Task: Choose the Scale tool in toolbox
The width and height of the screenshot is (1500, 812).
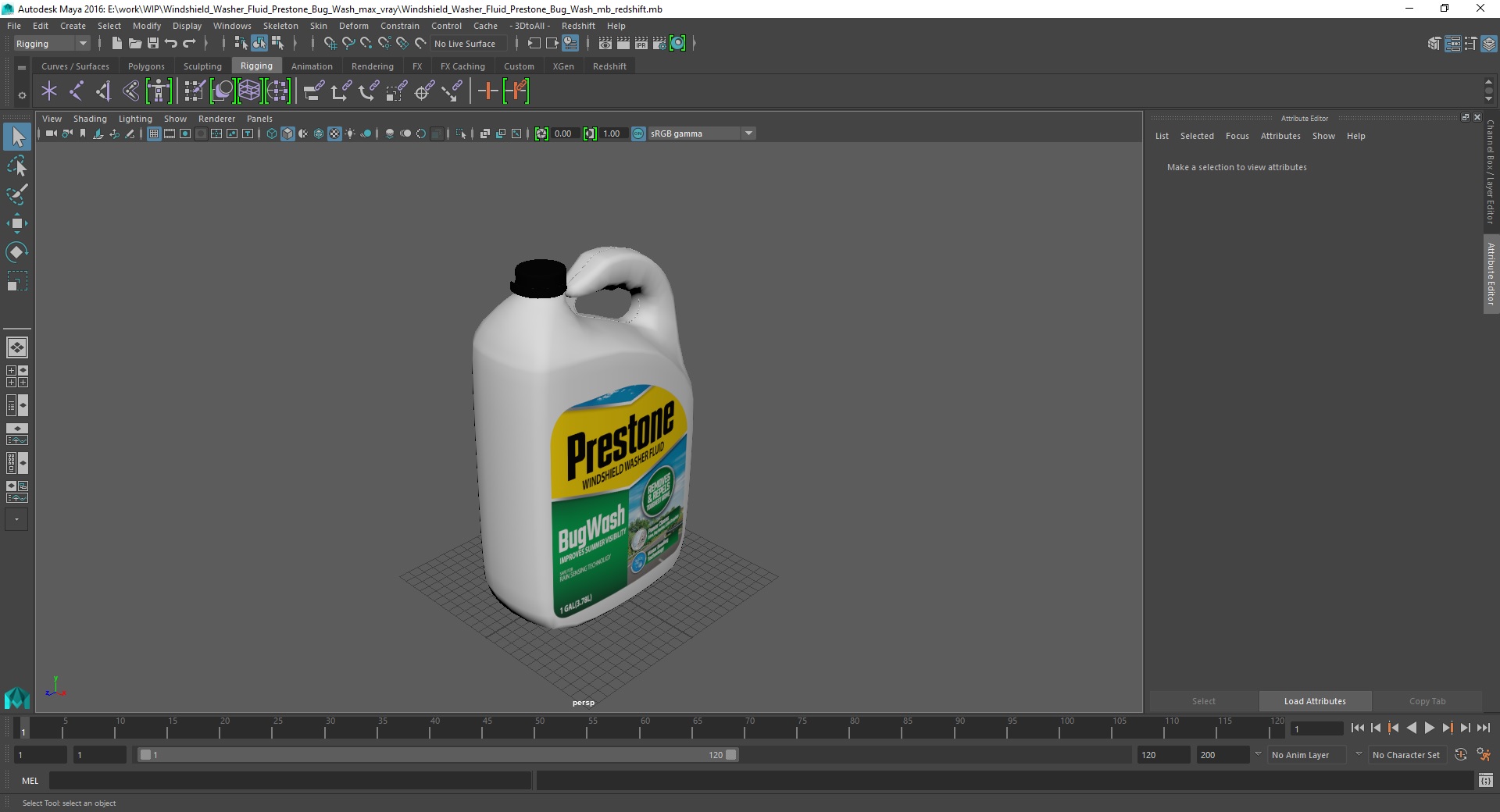Action: coord(17,281)
